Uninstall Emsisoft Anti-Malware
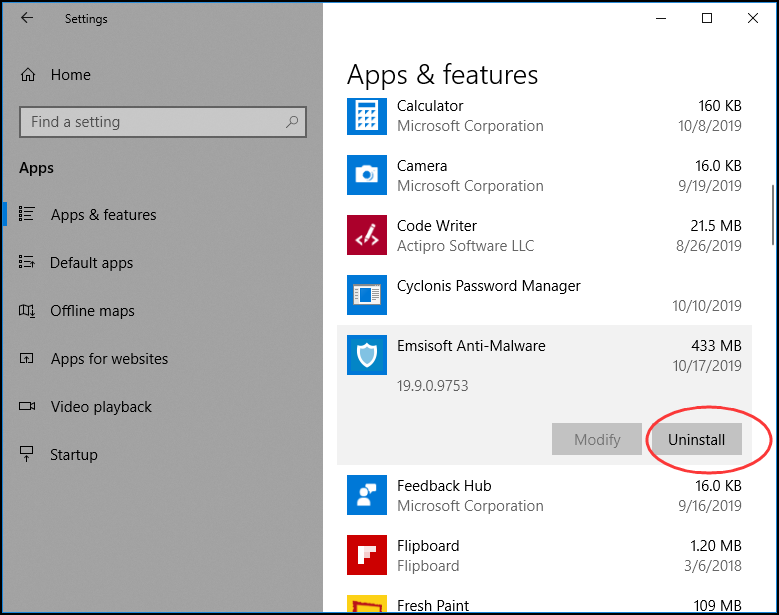Viewport: 779px width, 615px height. coord(697,439)
